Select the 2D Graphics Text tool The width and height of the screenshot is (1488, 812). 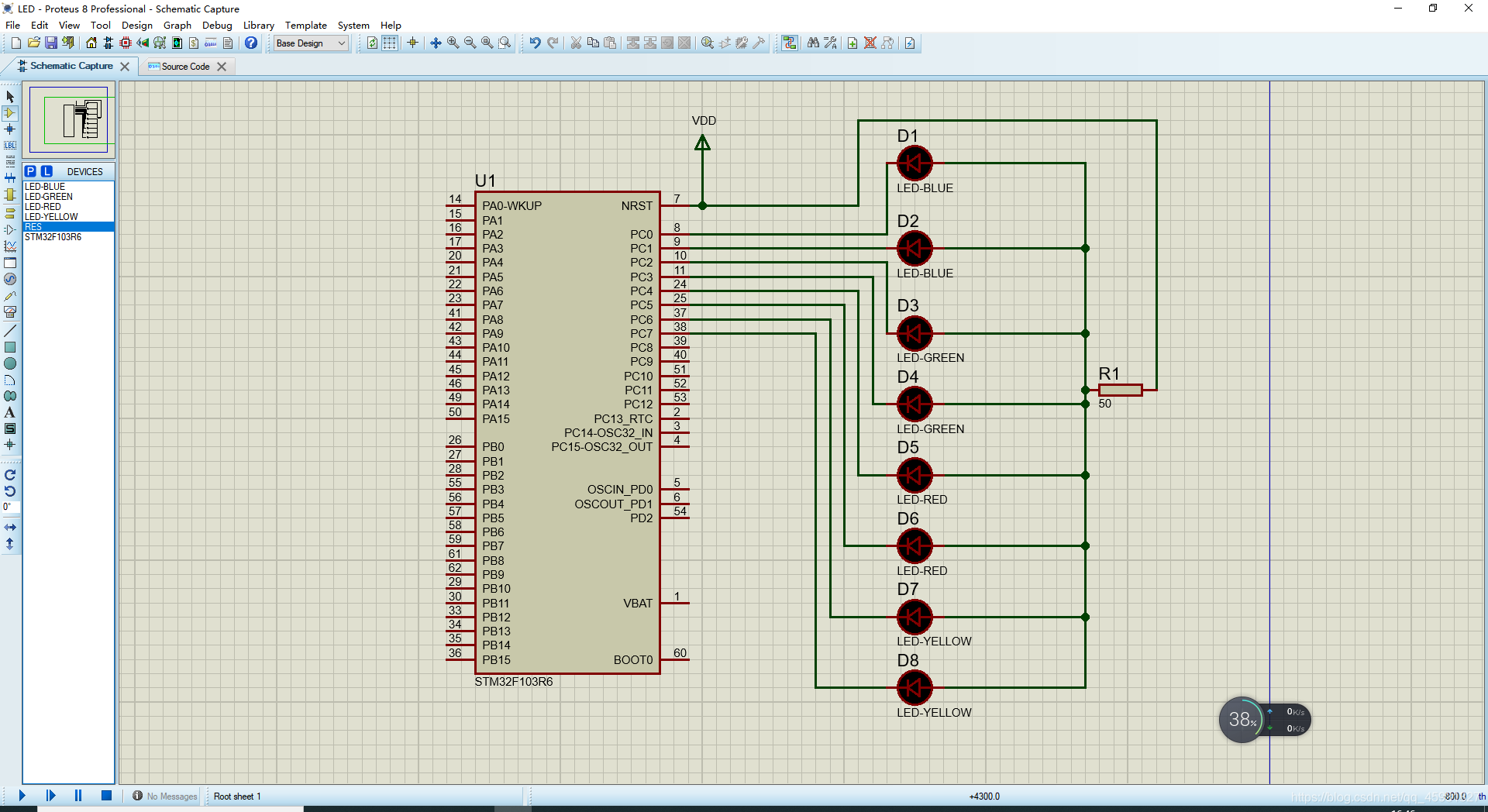(10, 412)
